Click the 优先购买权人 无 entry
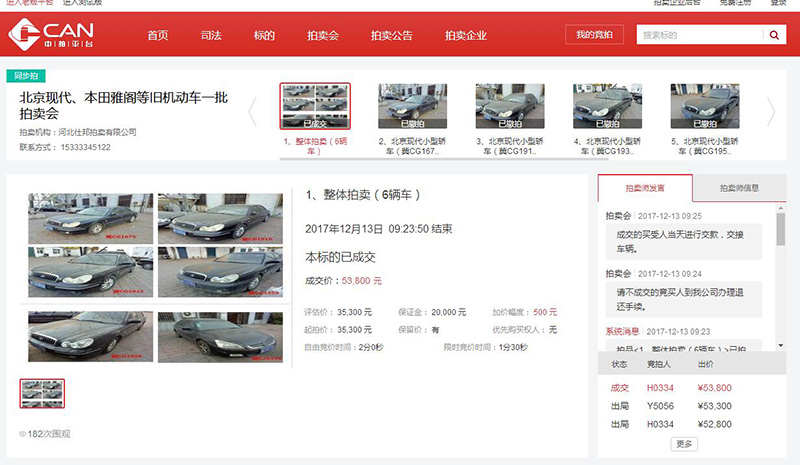This screenshot has height=465, width=800. click(x=524, y=330)
